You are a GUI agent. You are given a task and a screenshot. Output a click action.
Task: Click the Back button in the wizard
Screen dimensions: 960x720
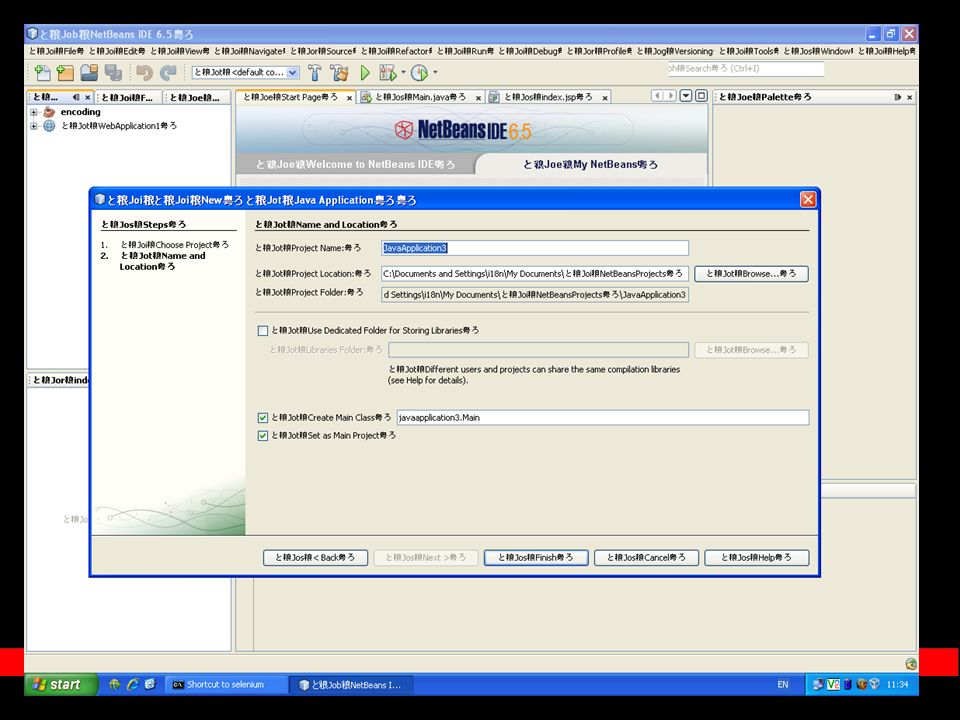coord(315,558)
